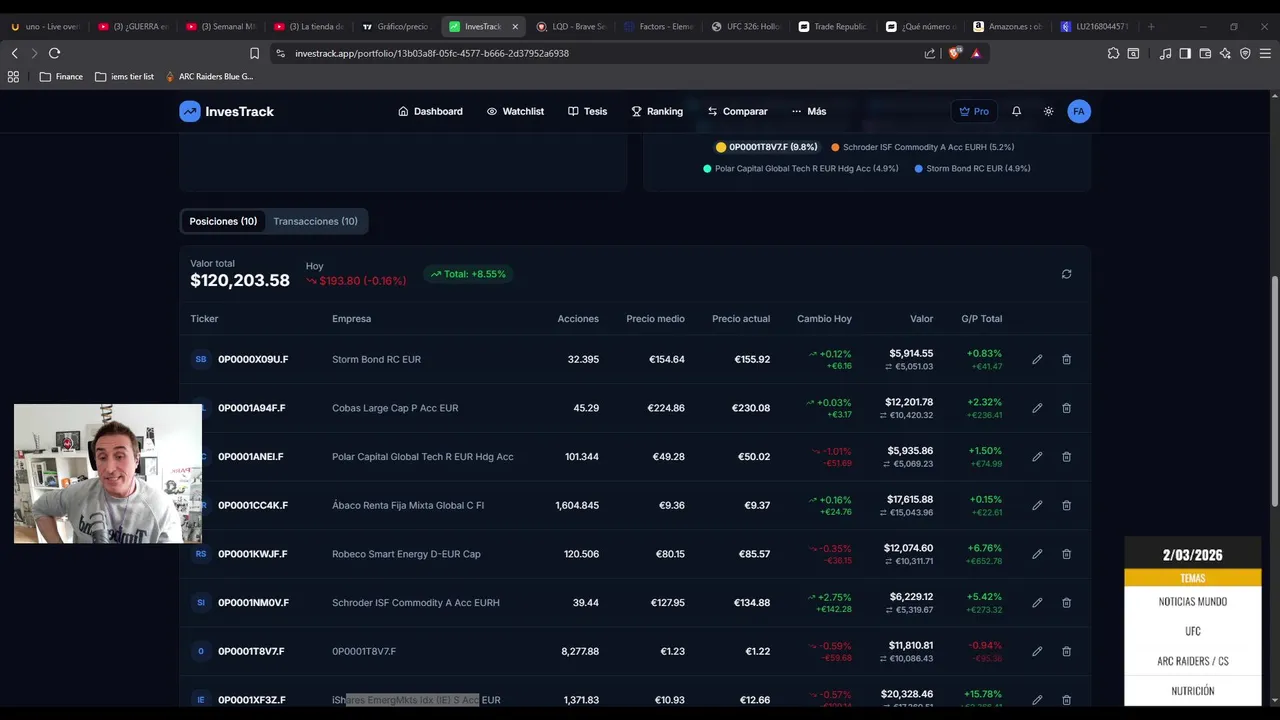Click ticker 0P0001ANEI.F
The image size is (1280, 720).
(251, 456)
